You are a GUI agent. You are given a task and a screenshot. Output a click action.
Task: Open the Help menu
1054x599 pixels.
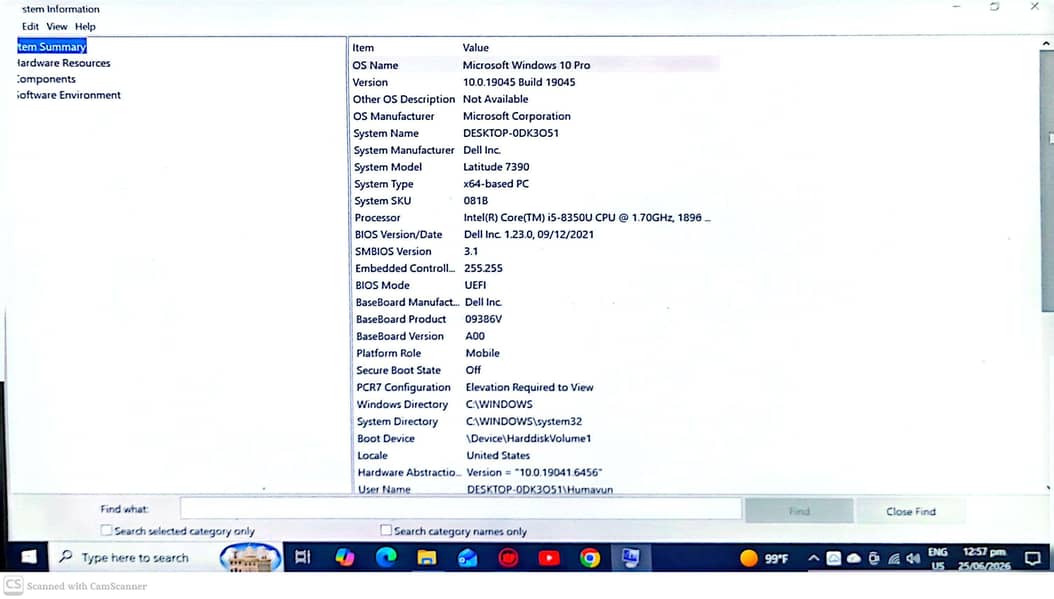tap(85, 26)
